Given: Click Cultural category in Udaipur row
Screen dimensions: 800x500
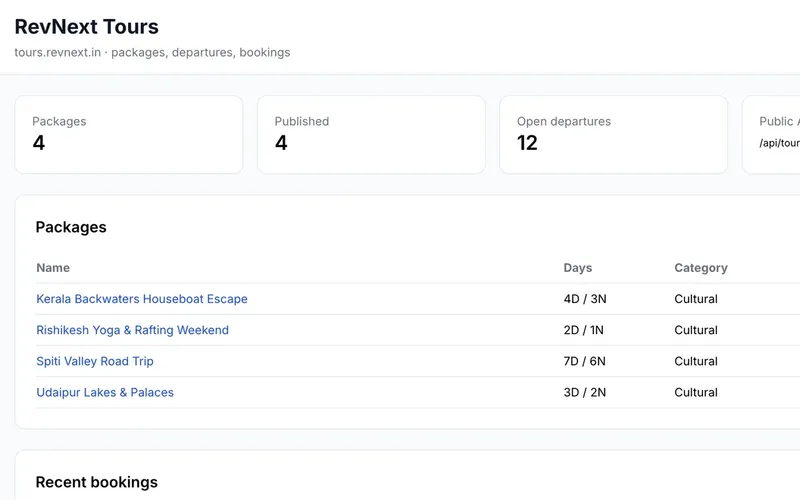Looking at the screenshot, I should click(x=696, y=392).
